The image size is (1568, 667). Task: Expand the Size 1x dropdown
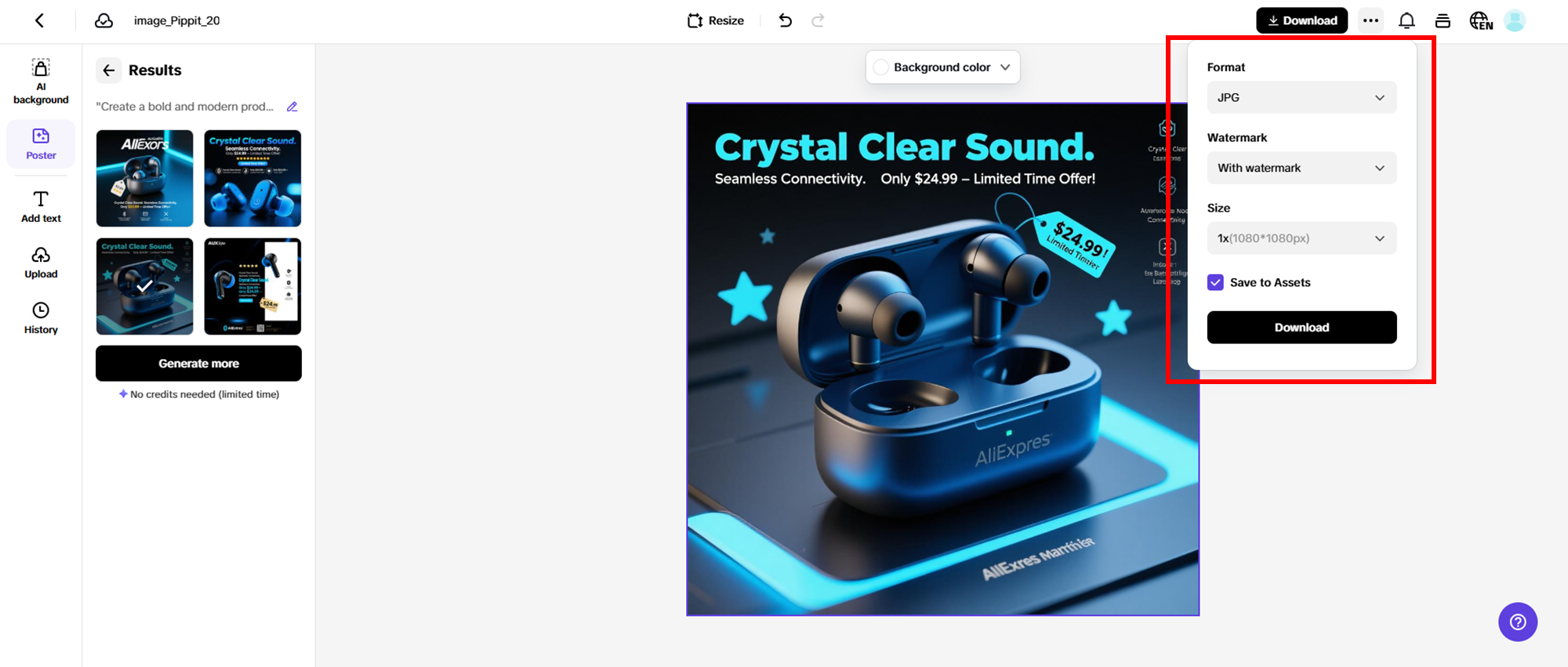pos(1301,238)
